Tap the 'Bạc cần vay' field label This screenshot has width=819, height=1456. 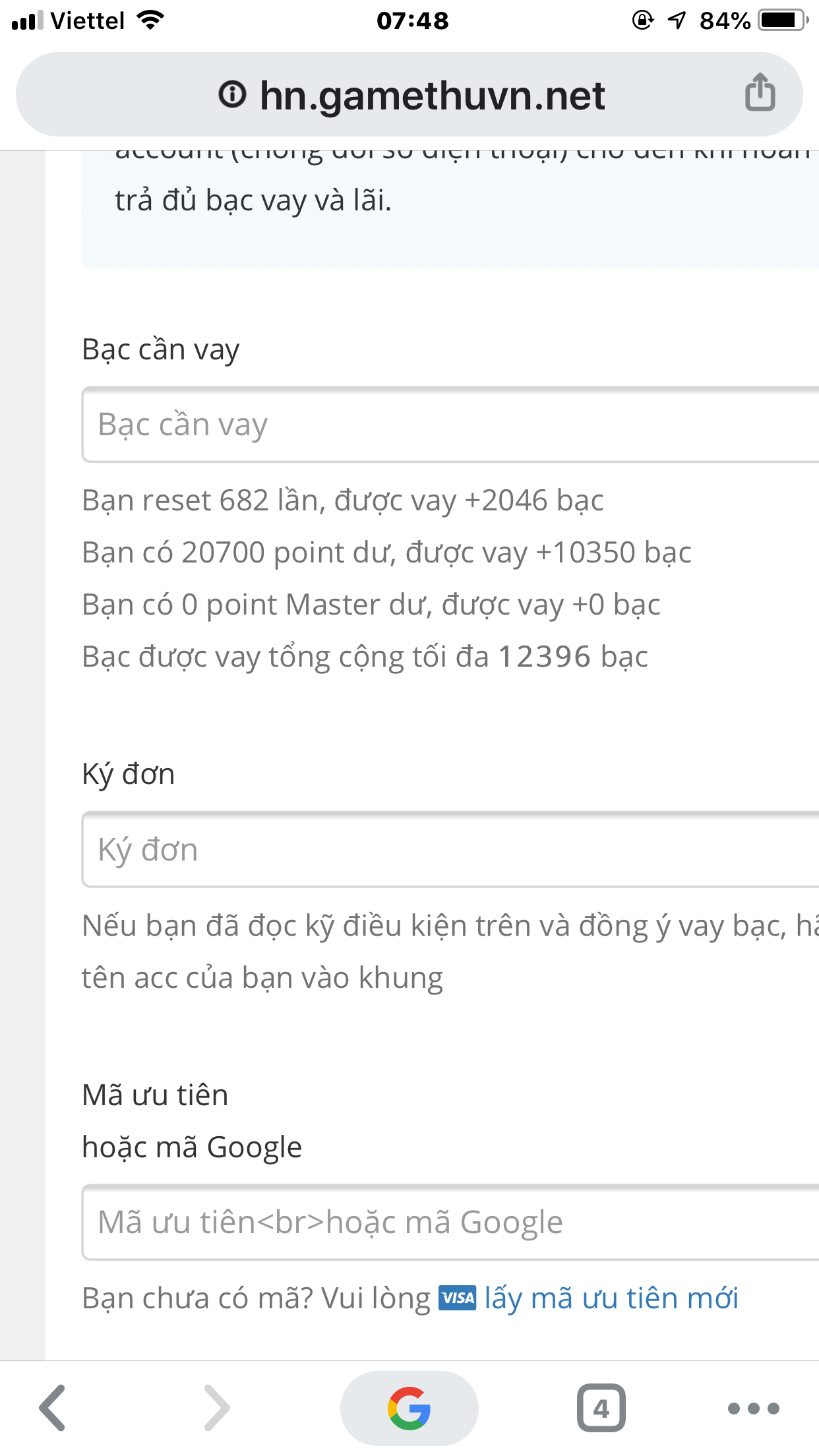click(160, 349)
